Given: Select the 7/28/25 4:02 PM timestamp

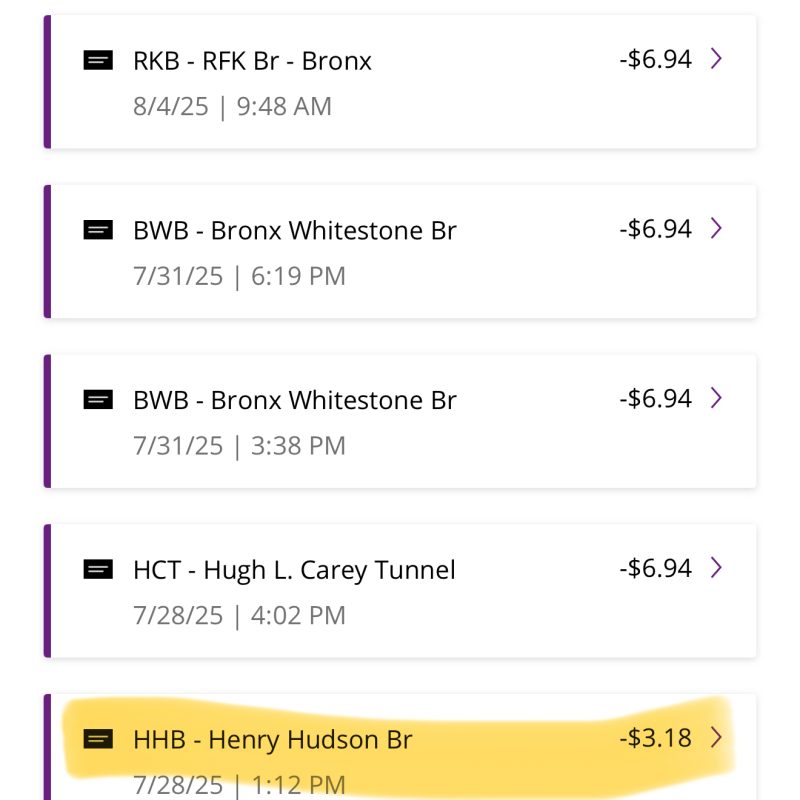Looking at the screenshot, I should click(x=239, y=616).
